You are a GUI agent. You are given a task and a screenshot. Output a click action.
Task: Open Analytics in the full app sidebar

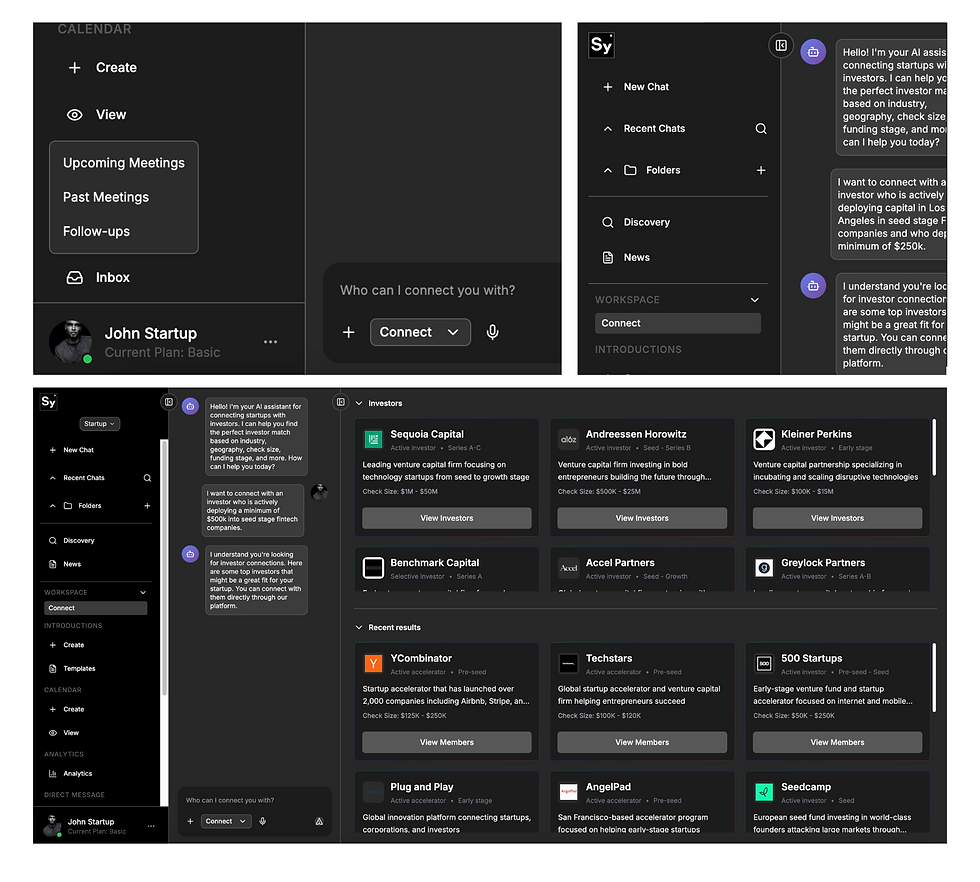(x=71, y=774)
